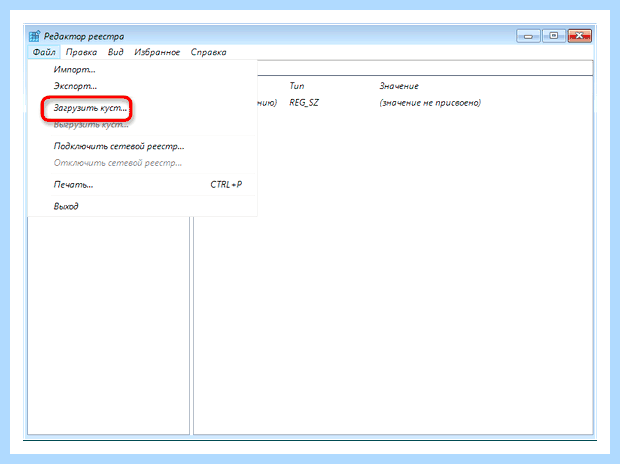
Task: Select Загрузить куст... menu entry
Action: [142, 108]
